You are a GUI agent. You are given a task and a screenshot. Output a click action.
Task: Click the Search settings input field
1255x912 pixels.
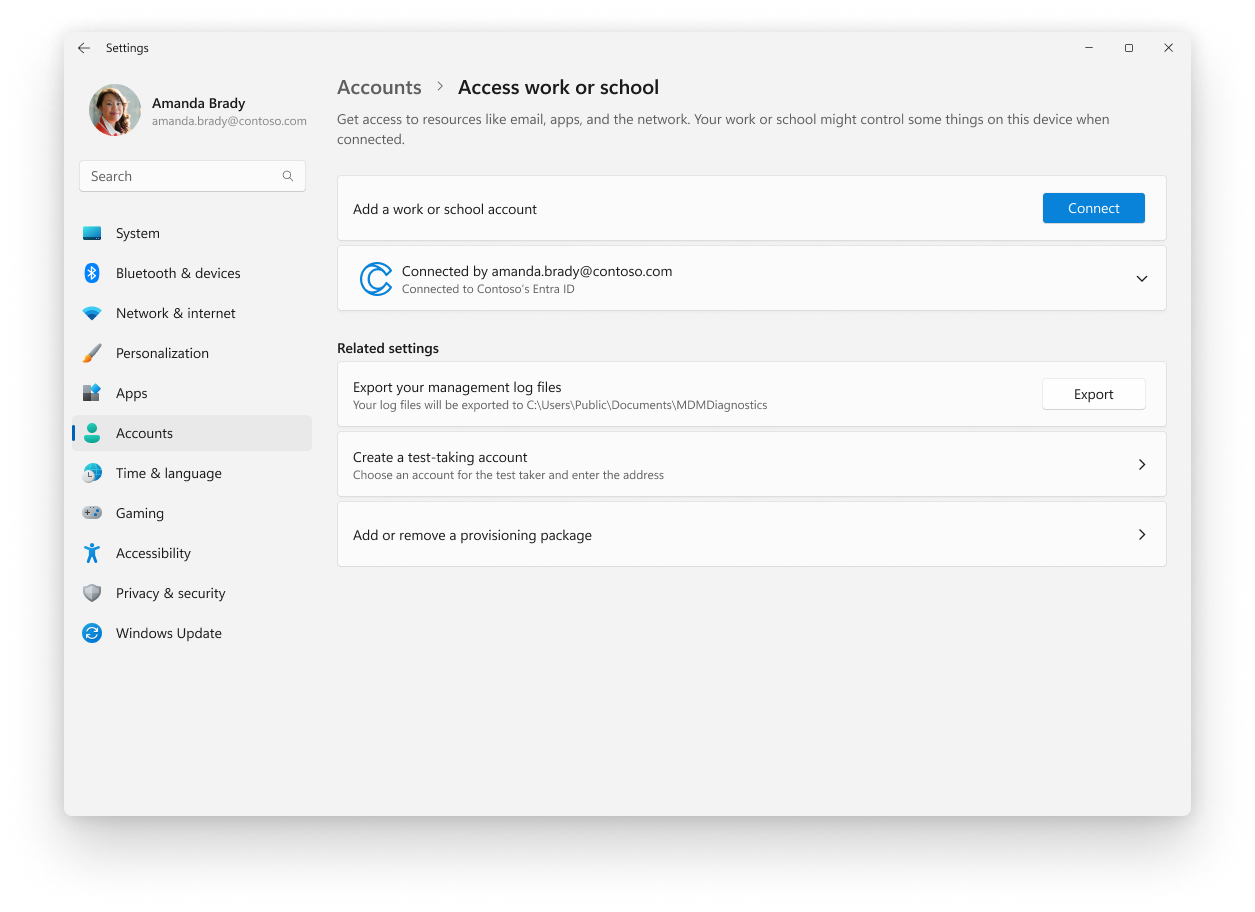tap(192, 176)
